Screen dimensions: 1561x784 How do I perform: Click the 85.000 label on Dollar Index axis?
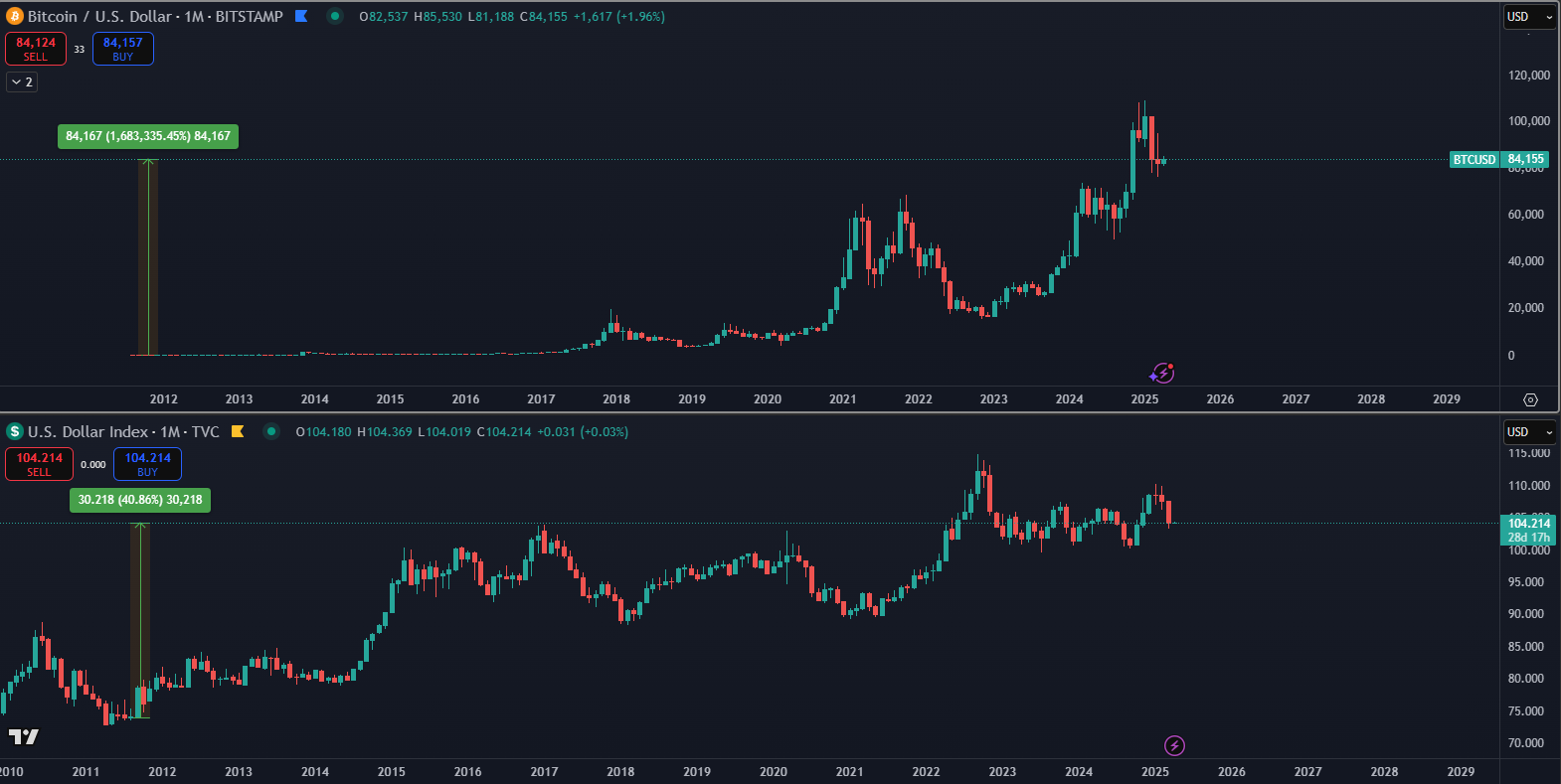[1526, 647]
